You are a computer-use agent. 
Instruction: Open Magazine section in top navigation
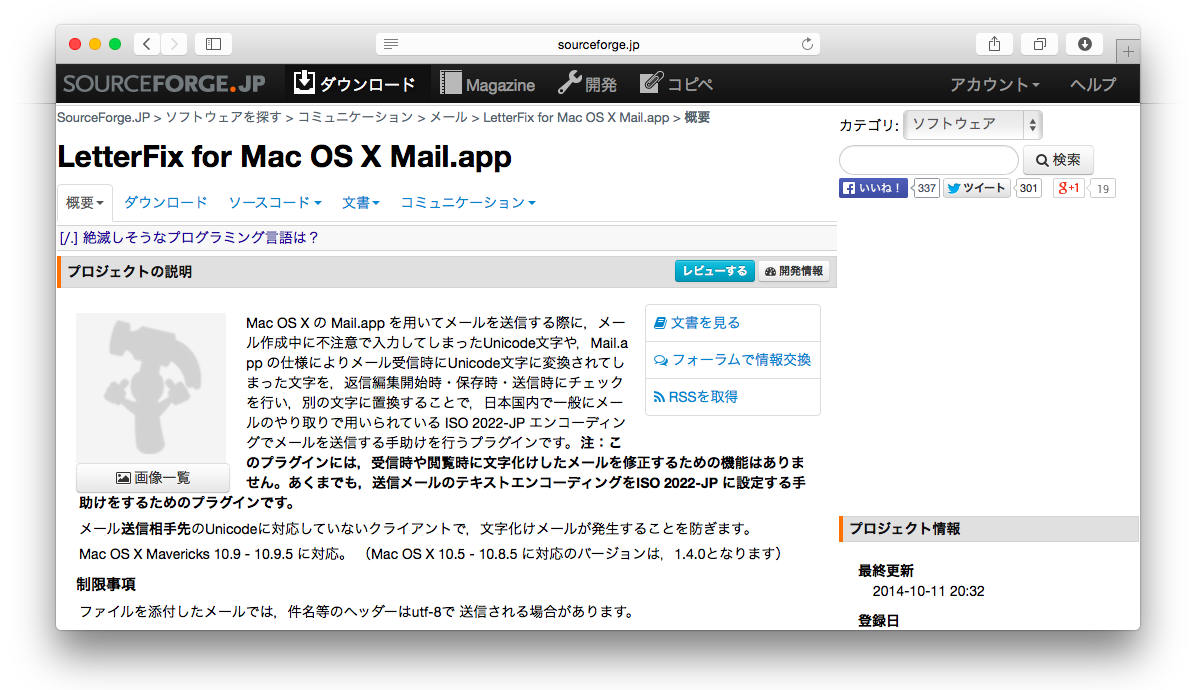[x=487, y=84]
